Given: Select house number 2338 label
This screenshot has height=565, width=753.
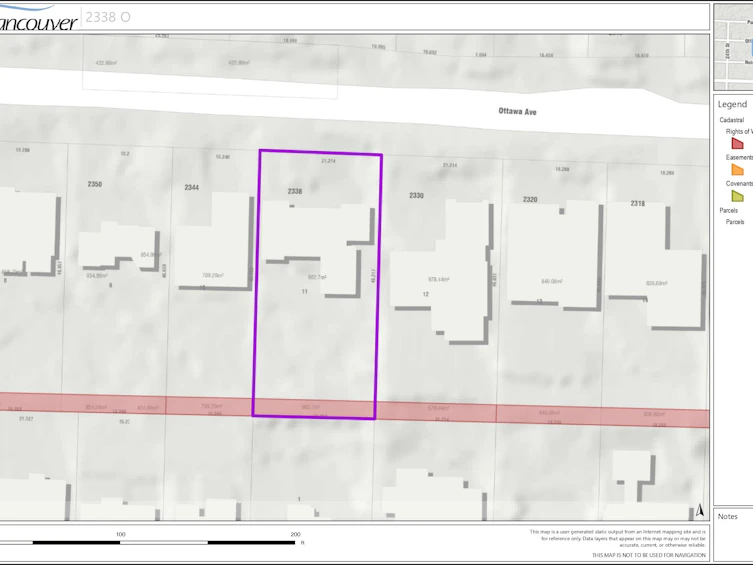Looking at the screenshot, I should click(295, 191).
